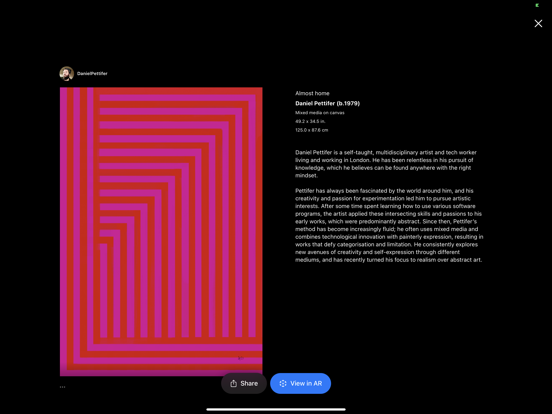Select artist name Daniel Pettifer (b.1979)
552x414 pixels.
(327, 104)
